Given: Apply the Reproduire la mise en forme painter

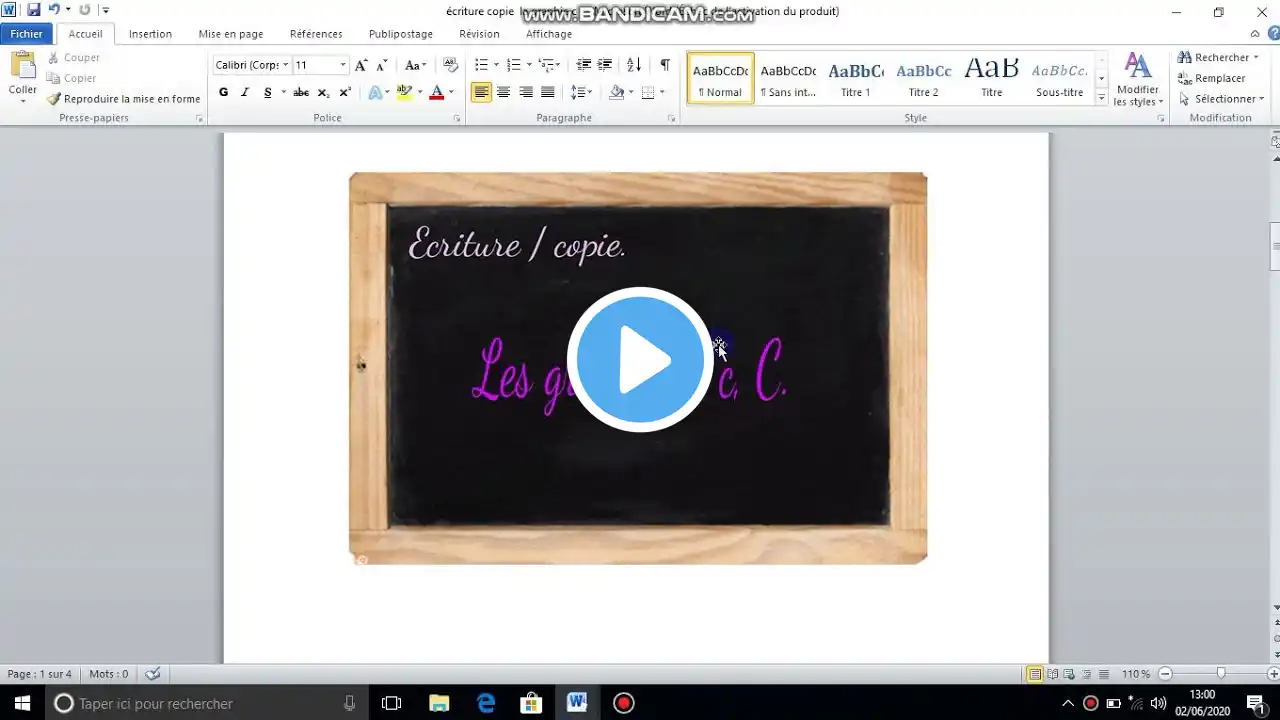Looking at the screenshot, I should click(x=123, y=99).
